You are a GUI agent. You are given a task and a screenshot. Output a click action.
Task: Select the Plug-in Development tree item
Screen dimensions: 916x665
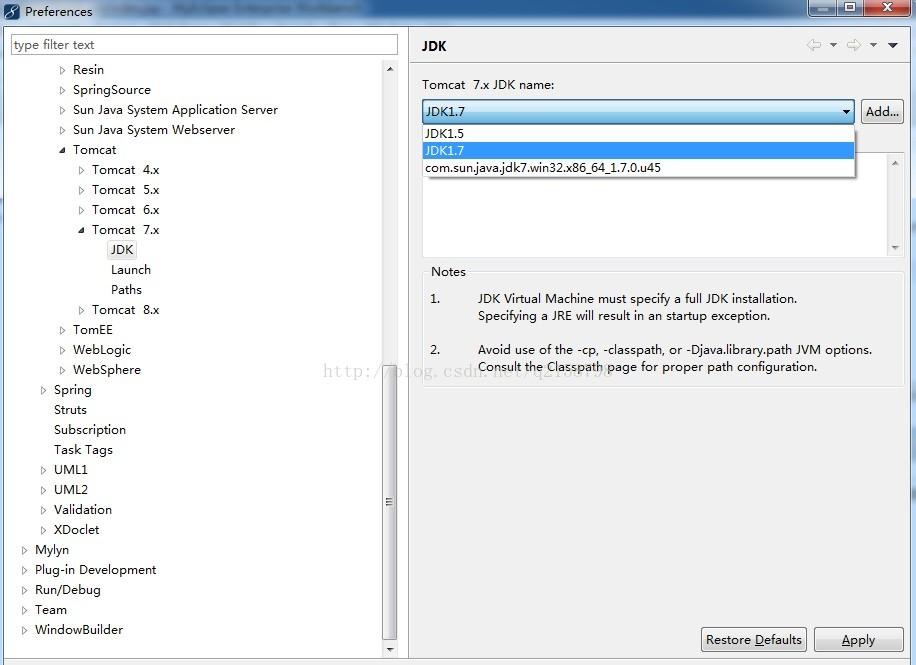coord(95,570)
